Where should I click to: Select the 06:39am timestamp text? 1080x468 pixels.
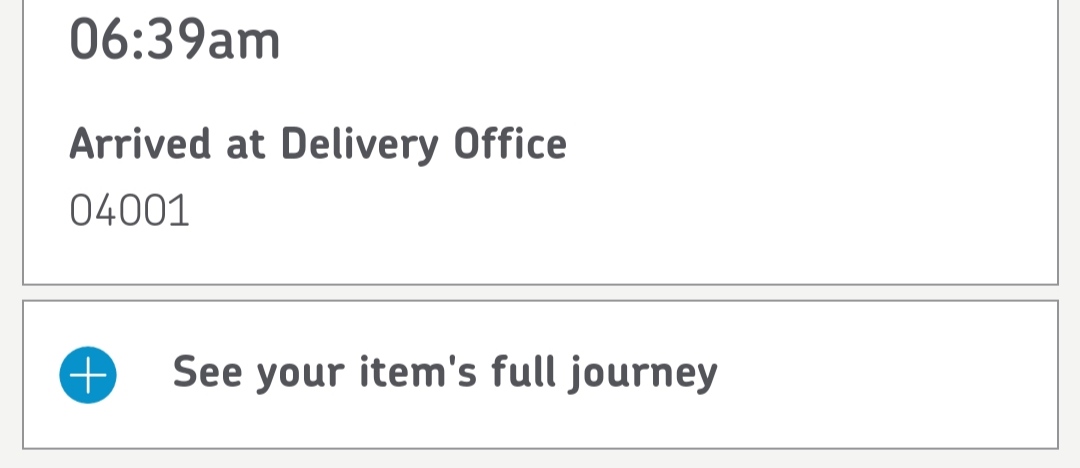[x=174, y=40]
